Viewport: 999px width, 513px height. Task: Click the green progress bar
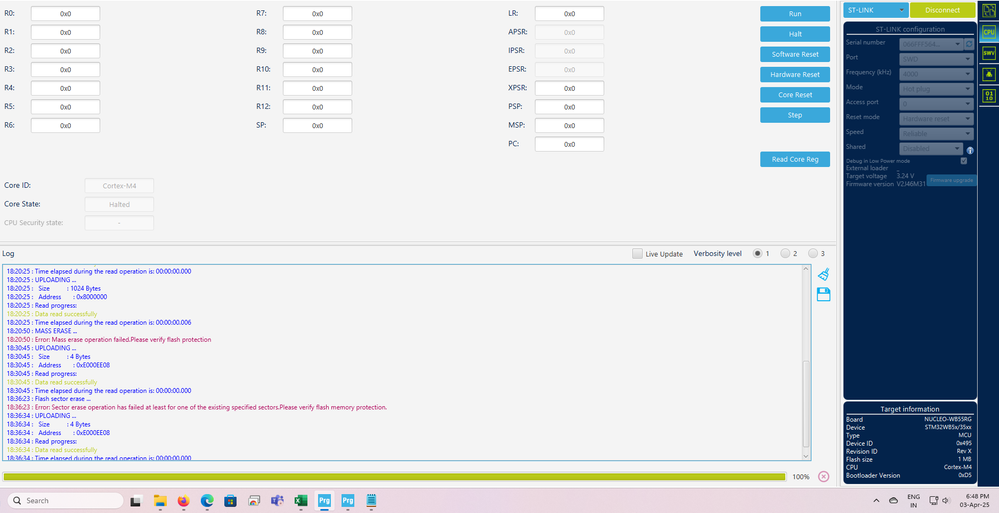tap(394, 476)
